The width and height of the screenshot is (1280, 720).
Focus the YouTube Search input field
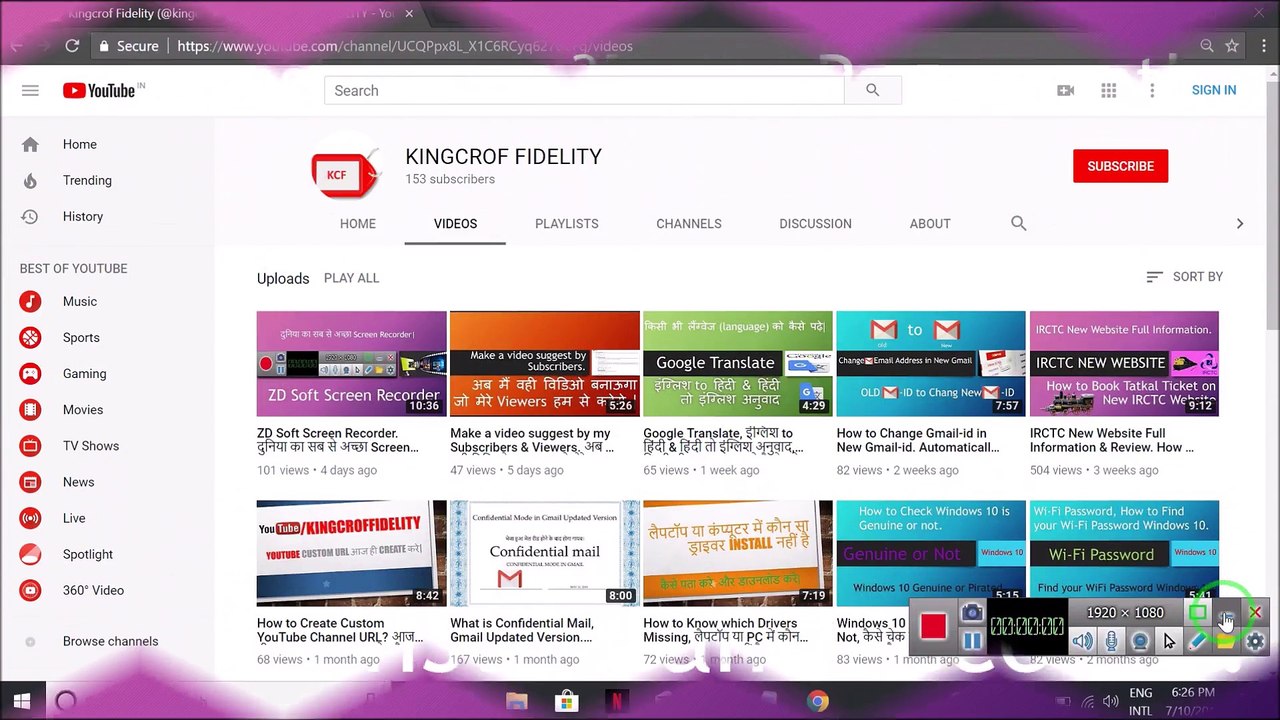click(x=584, y=90)
